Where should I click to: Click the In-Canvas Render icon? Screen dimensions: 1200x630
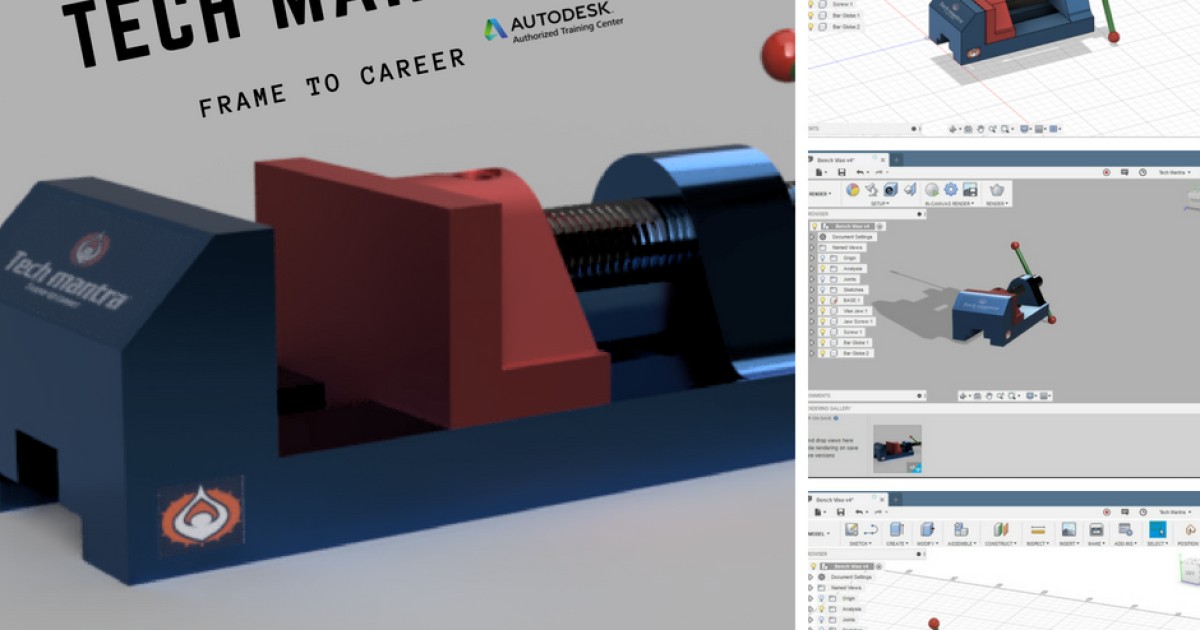click(931, 189)
